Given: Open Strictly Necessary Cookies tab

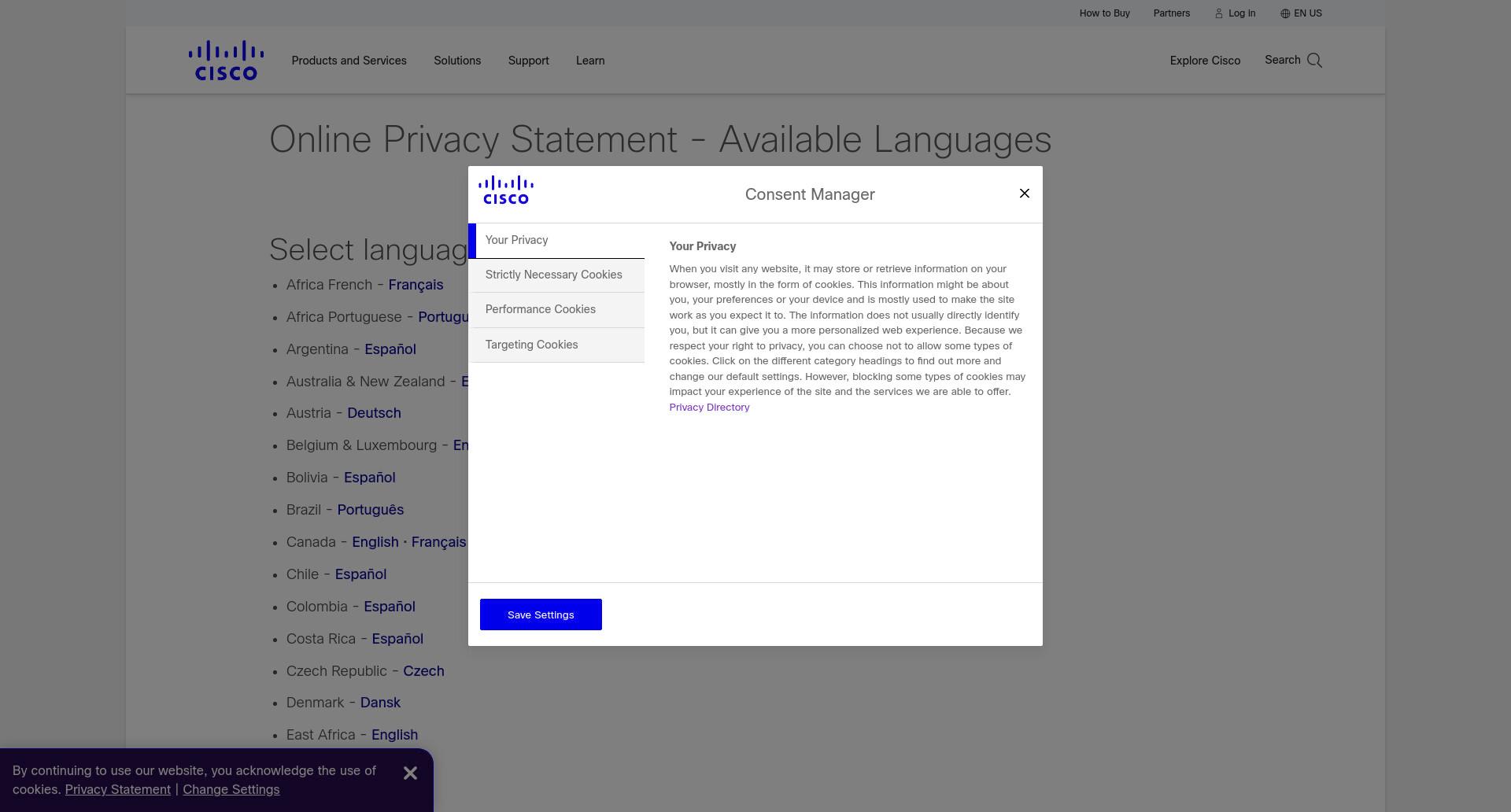Looking at the screenshot, I should (556, 275).
